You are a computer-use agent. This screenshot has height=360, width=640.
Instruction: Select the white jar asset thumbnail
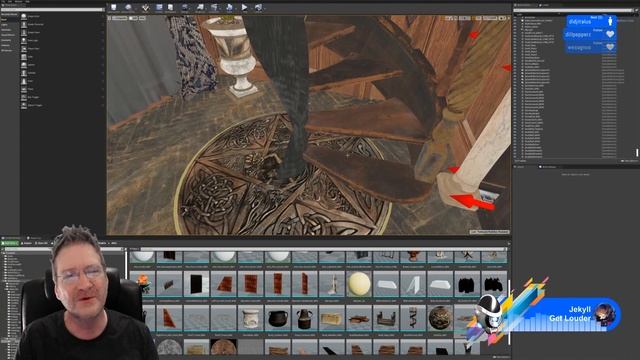coord(251,318)
